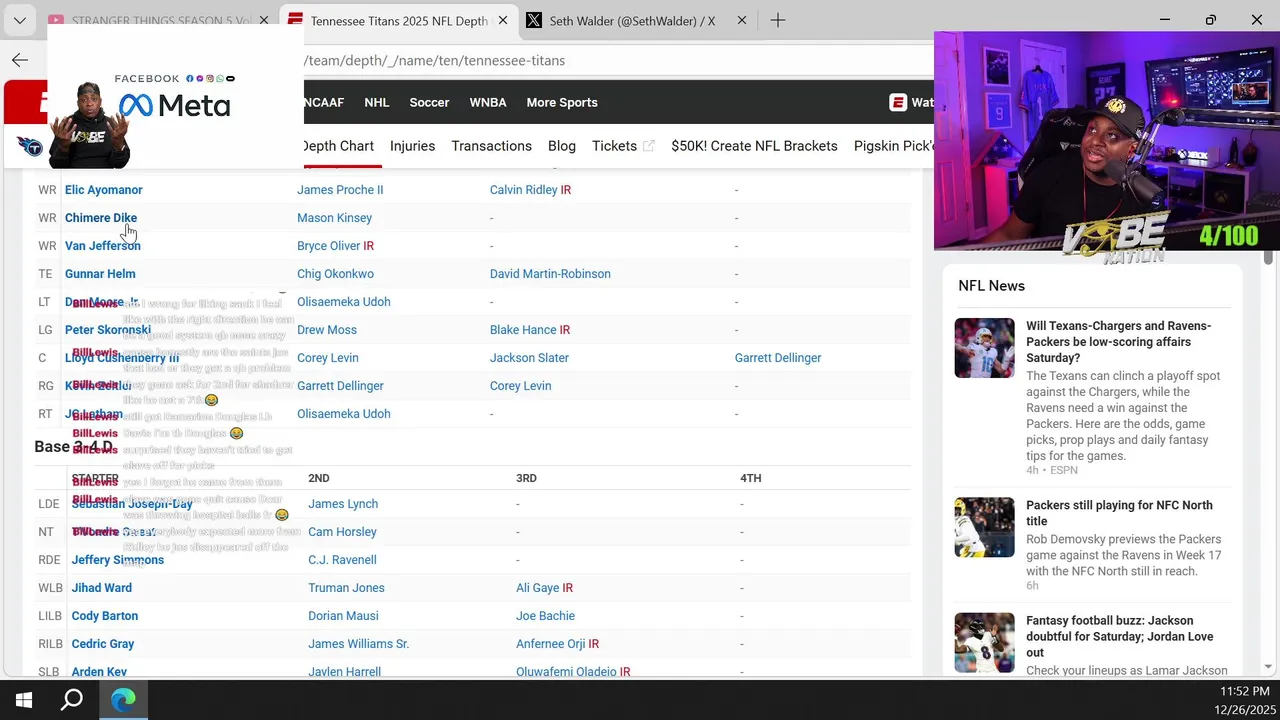Open Joe Bachie player link

pos(545,616)
